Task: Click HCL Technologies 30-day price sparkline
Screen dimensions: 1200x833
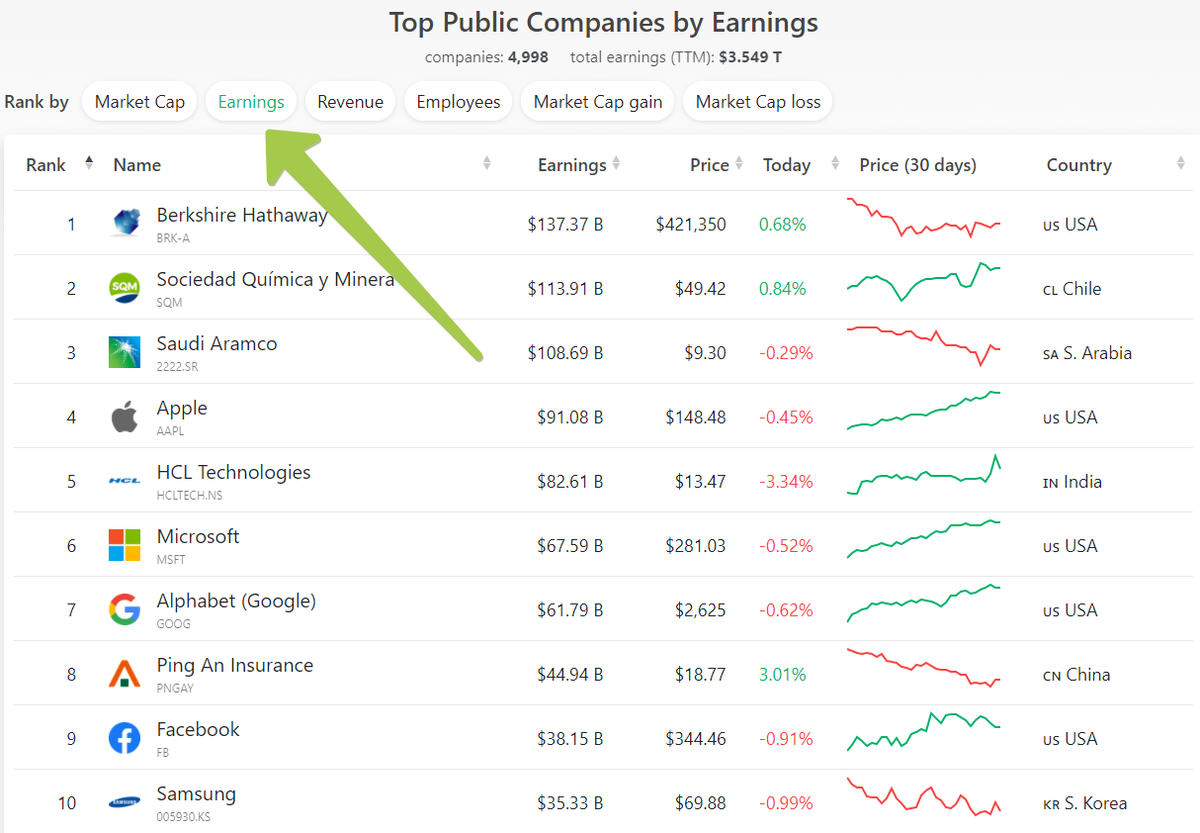Action: point(923,475)
